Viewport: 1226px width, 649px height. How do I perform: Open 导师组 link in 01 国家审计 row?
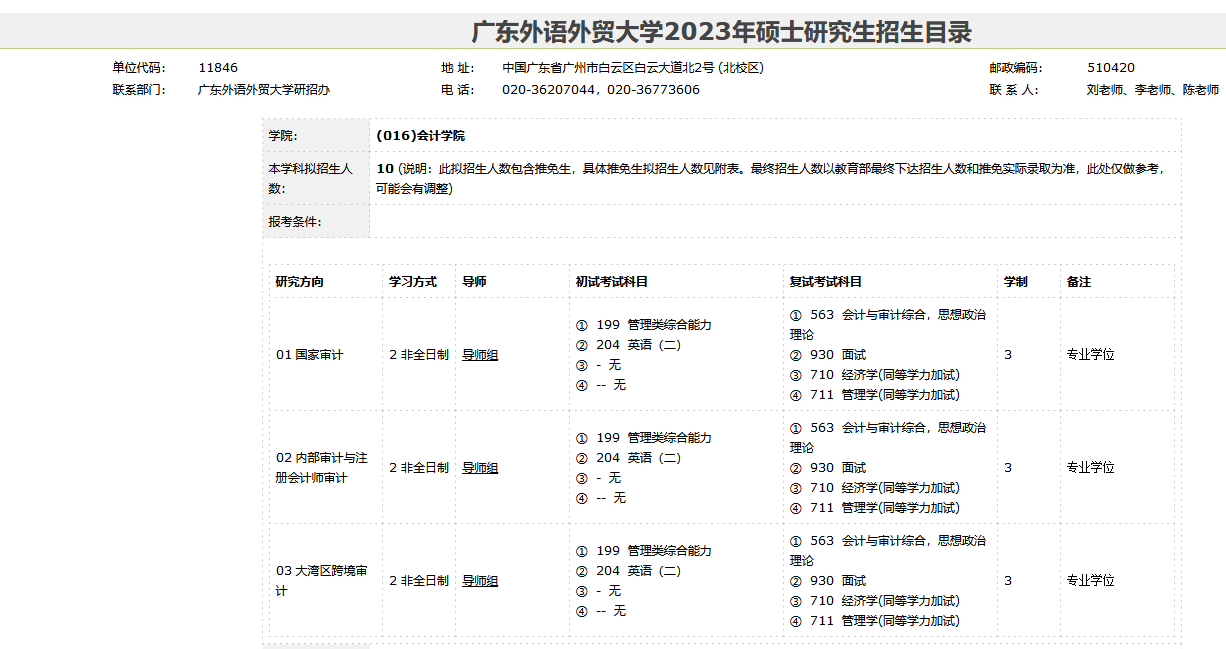pos(480,355)
